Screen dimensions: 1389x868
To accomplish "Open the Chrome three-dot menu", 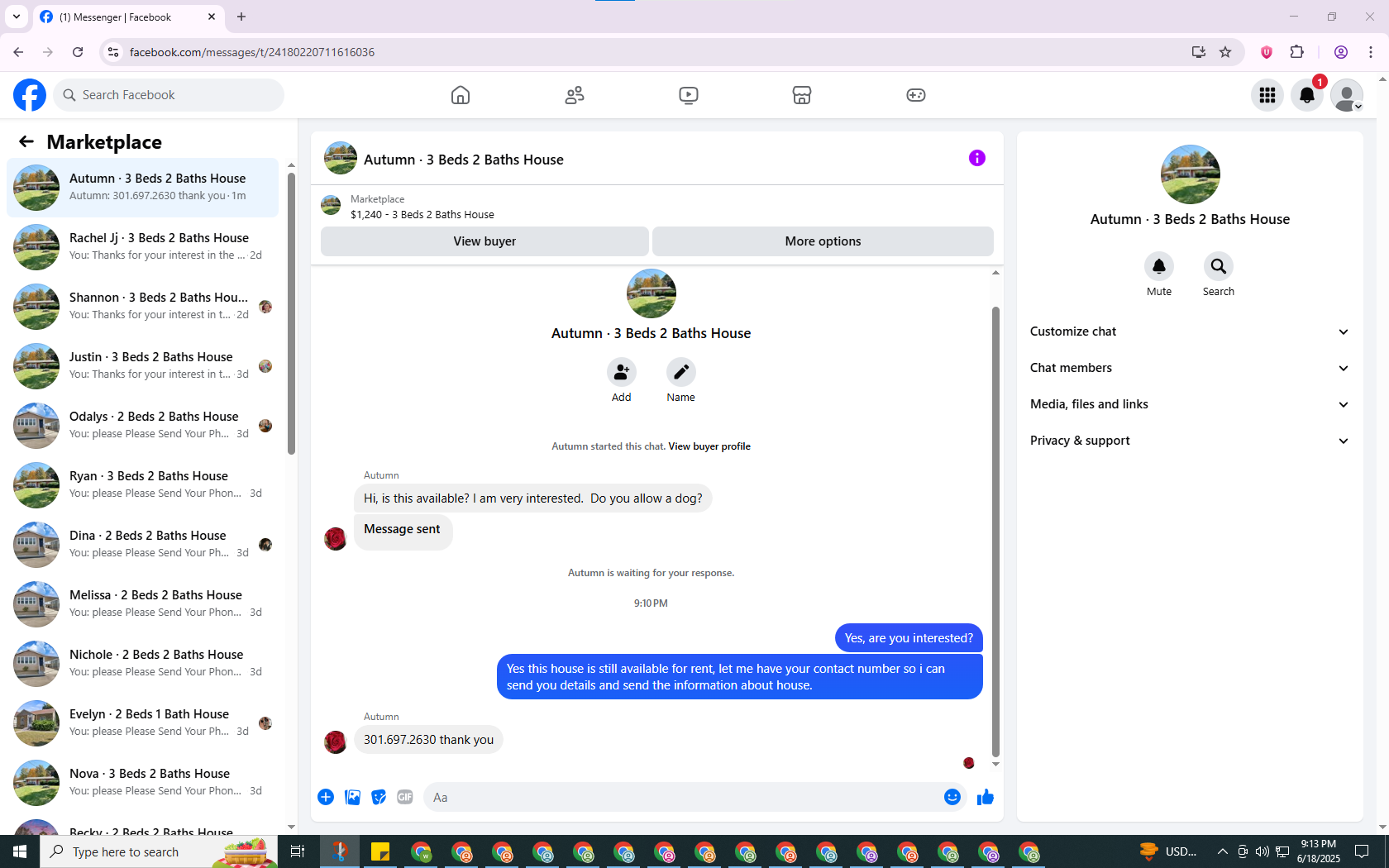I will (1371, 52).
